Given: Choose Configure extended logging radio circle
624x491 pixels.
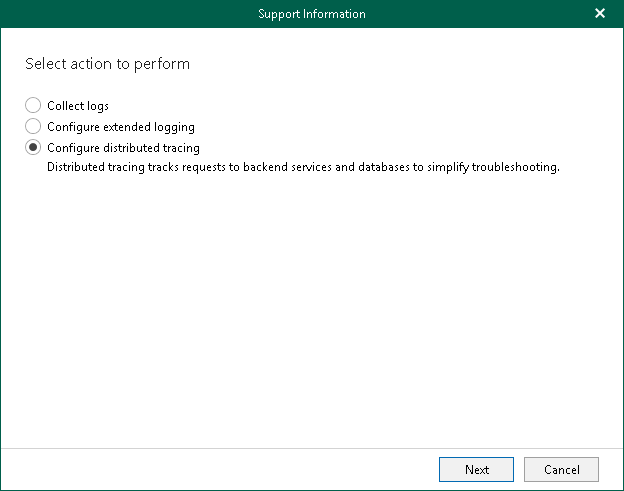Looking at the screenshot, I should point(33,127).
